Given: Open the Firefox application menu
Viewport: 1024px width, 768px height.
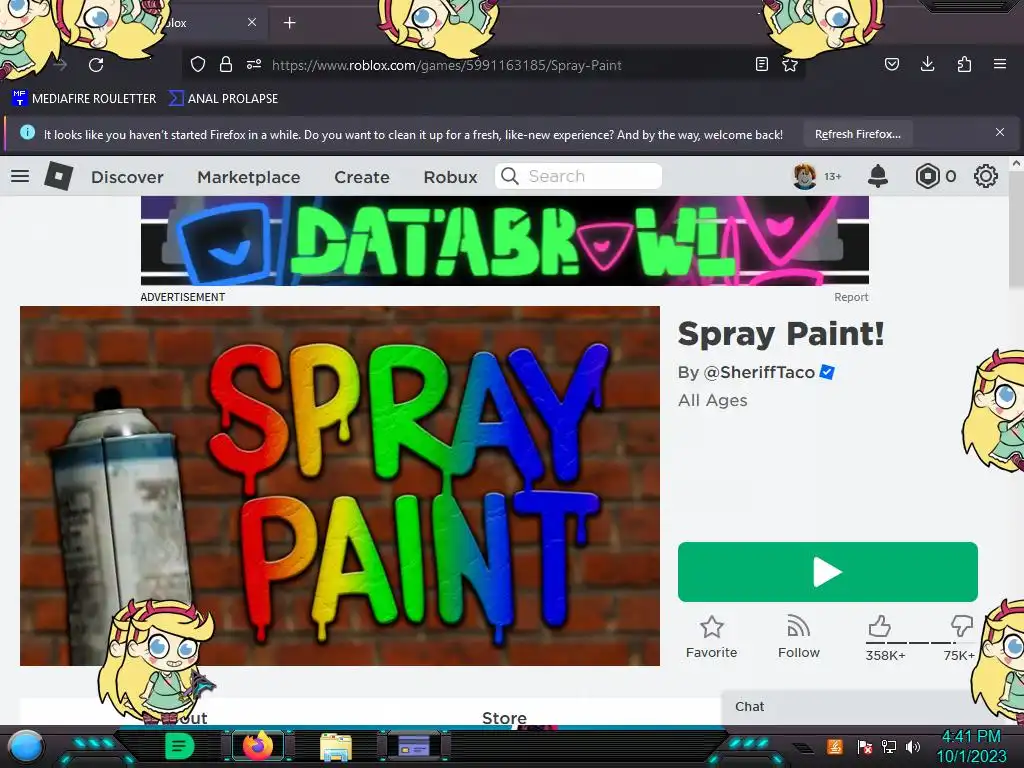Looking at the screenshot, I should (1000, 64).
